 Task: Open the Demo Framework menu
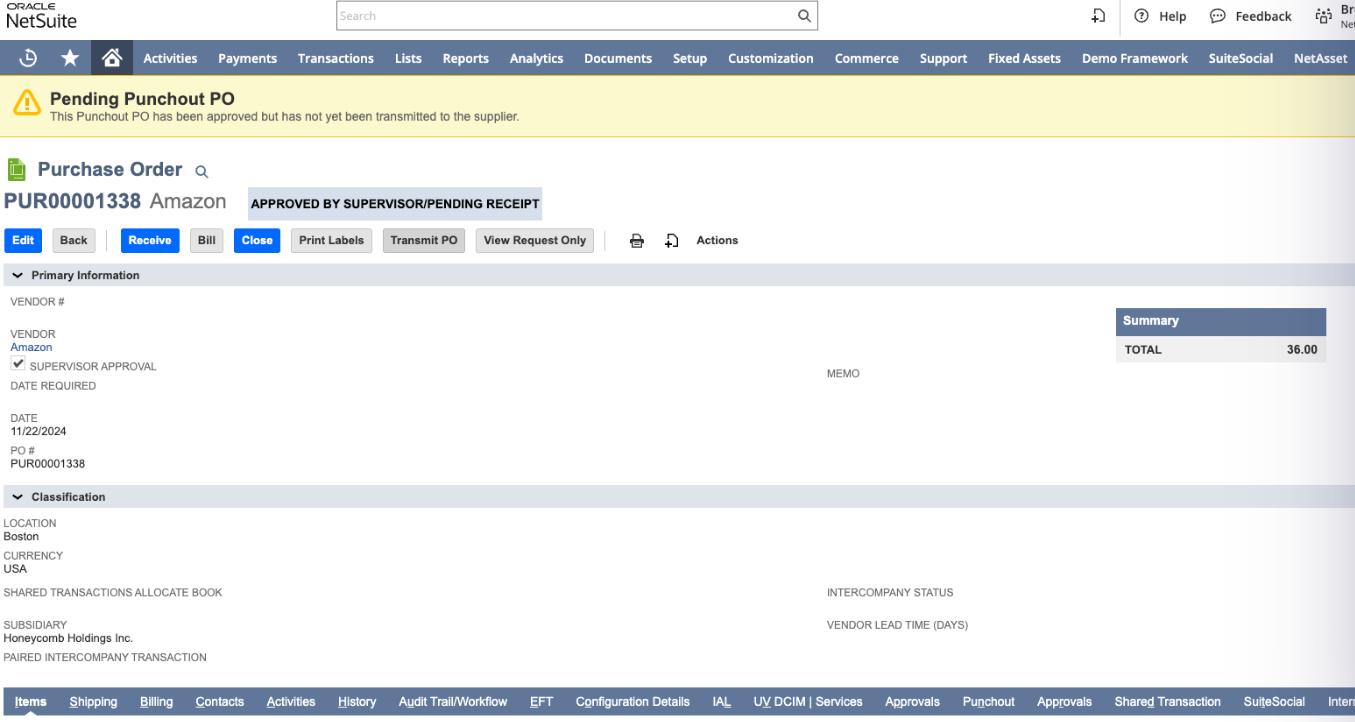(1135, 58)
